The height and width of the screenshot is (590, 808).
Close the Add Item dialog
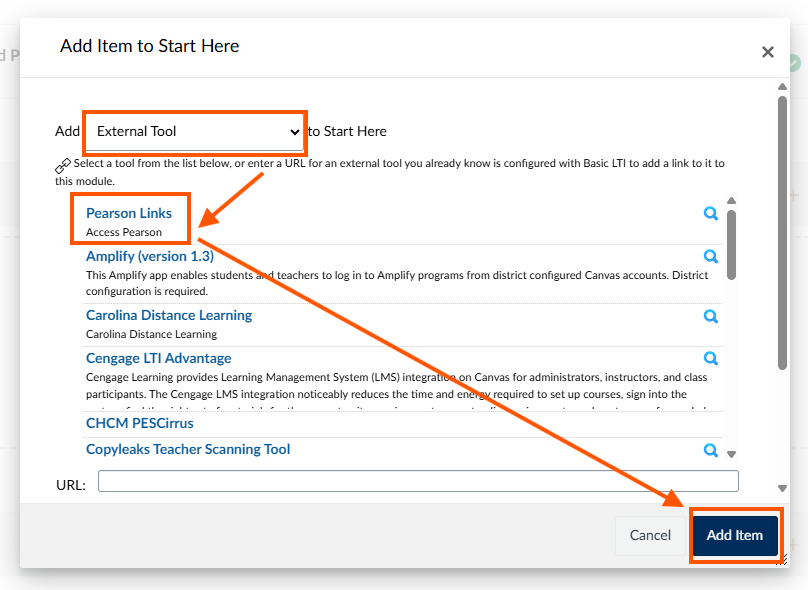click(768, 52)
